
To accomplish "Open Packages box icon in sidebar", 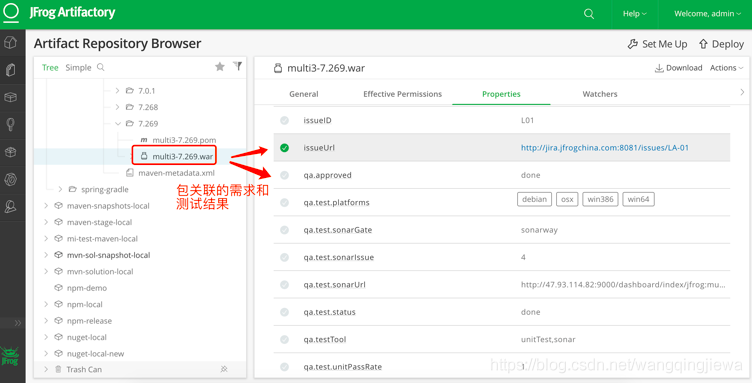I will [x=10, y=97].
